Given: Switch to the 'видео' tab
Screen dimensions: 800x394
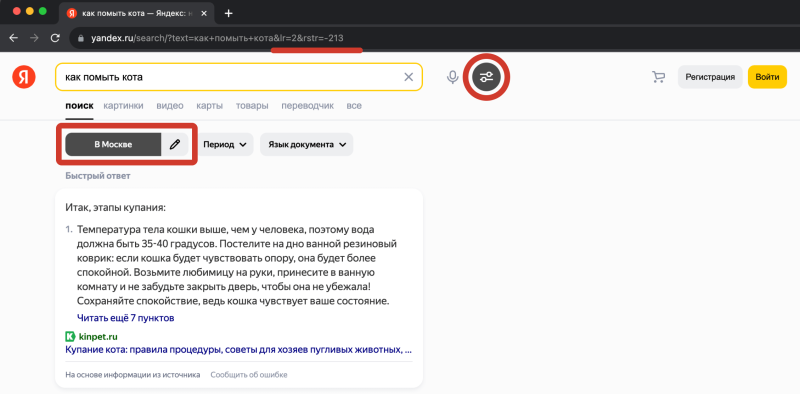Looking at the screenshot, I should click(170, 106).
